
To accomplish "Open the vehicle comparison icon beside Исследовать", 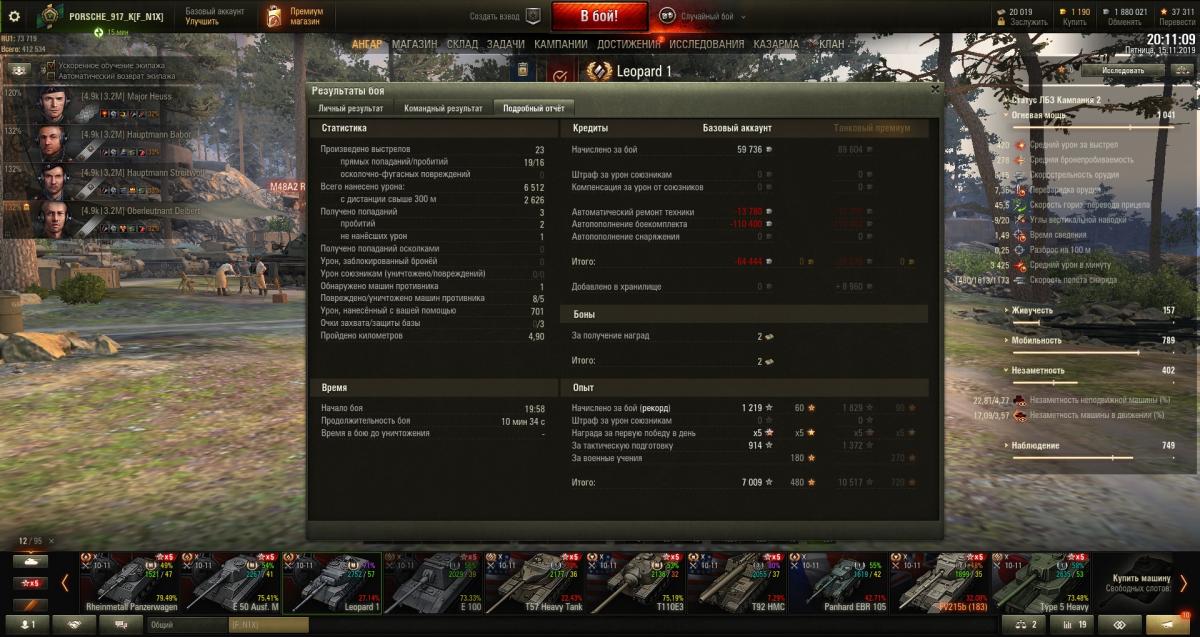I will [1183, 71].
